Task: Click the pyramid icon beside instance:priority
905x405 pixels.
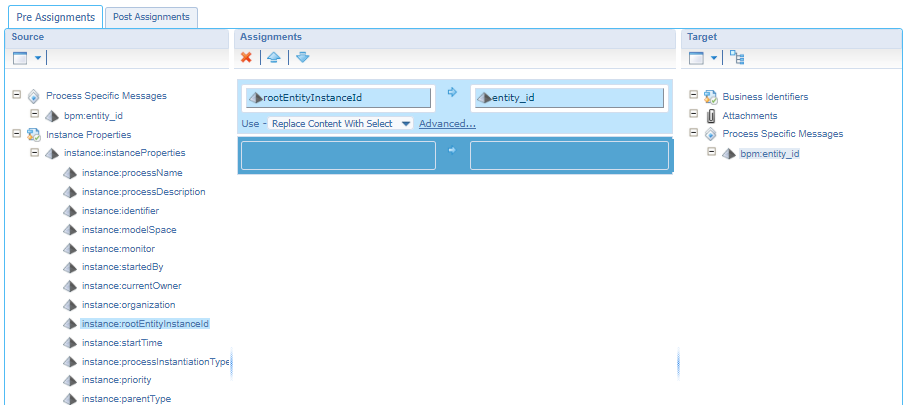Action: tap(70, 381)
